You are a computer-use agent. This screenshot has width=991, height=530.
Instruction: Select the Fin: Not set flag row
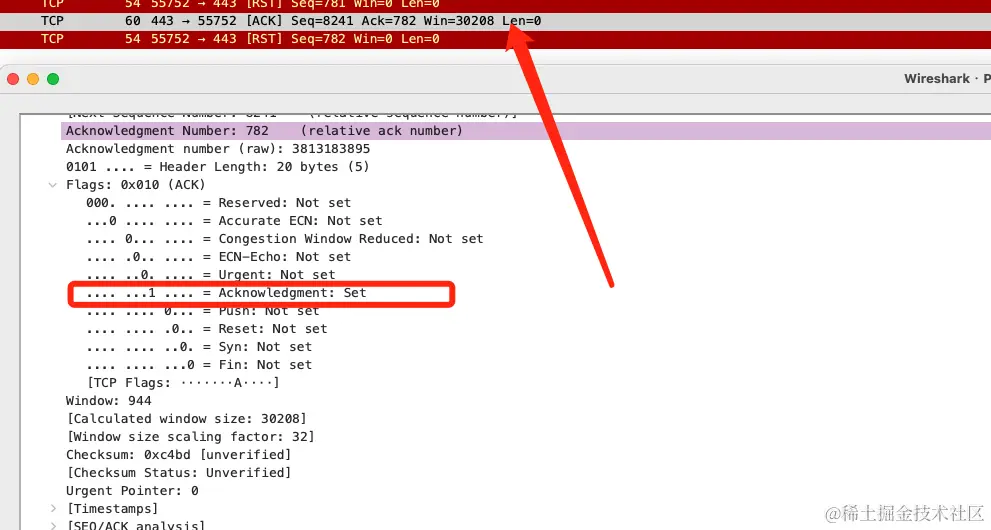(x=199, y=365)
